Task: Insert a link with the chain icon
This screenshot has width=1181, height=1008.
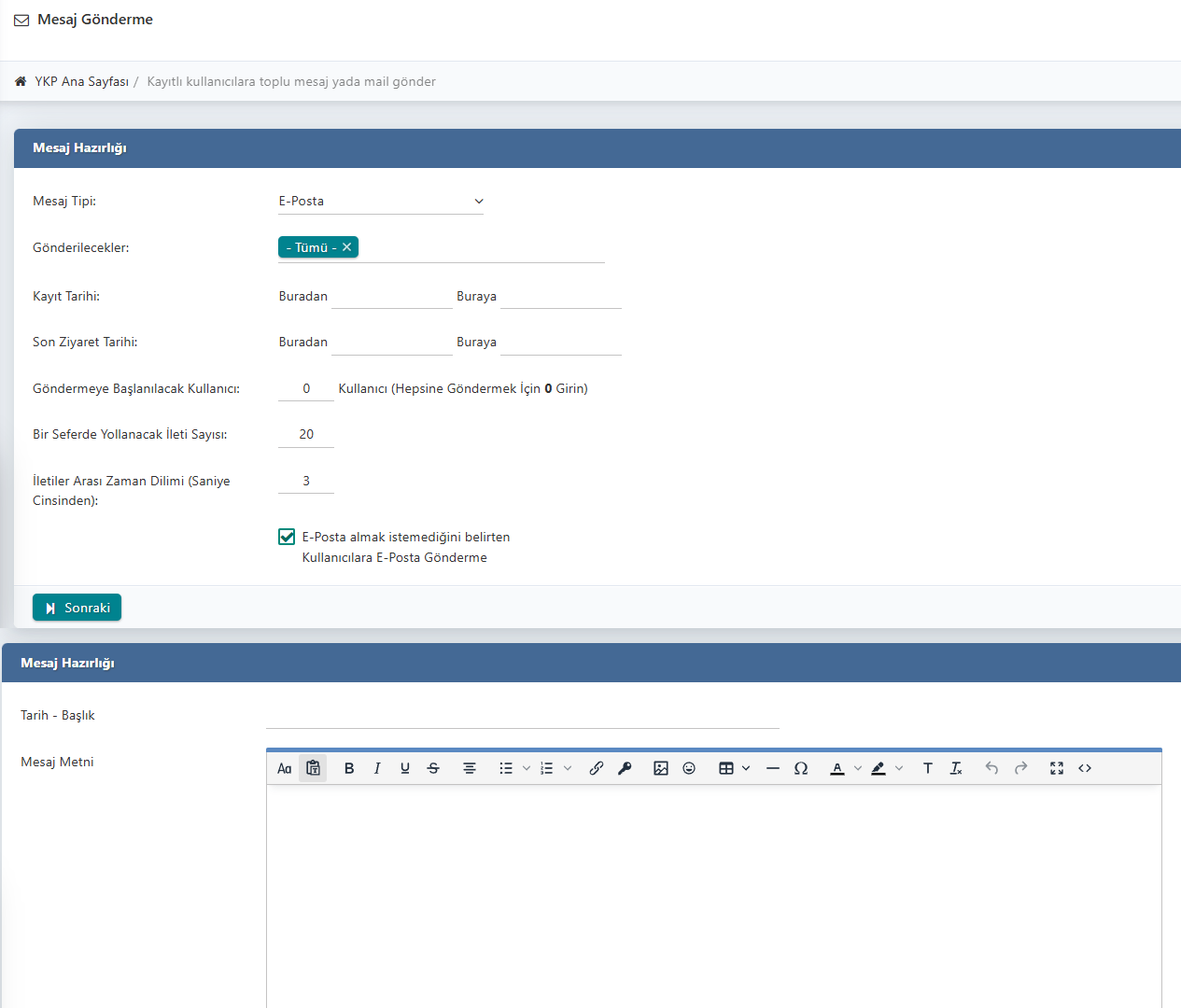Action: (596, 768)
